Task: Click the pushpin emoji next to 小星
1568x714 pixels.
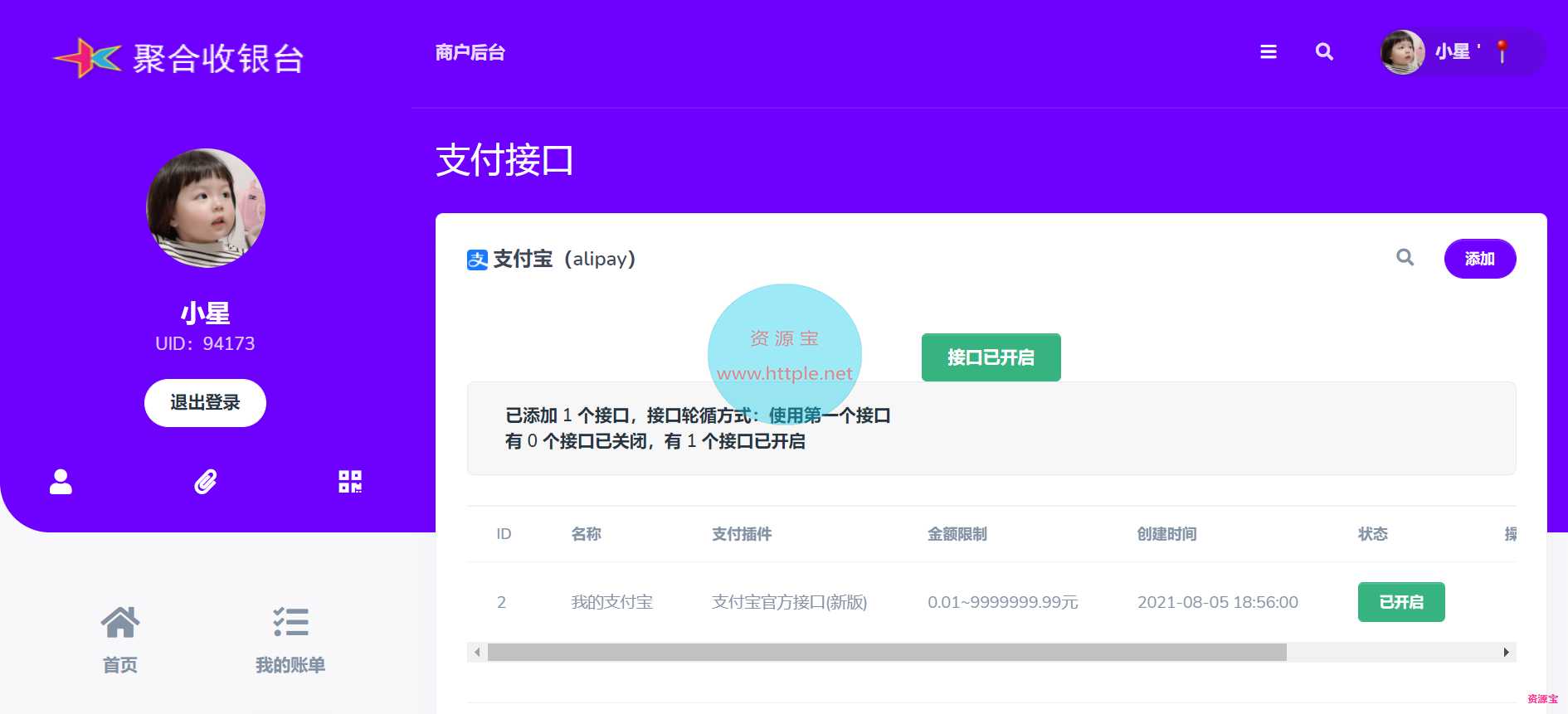Action: [1502, 51]
